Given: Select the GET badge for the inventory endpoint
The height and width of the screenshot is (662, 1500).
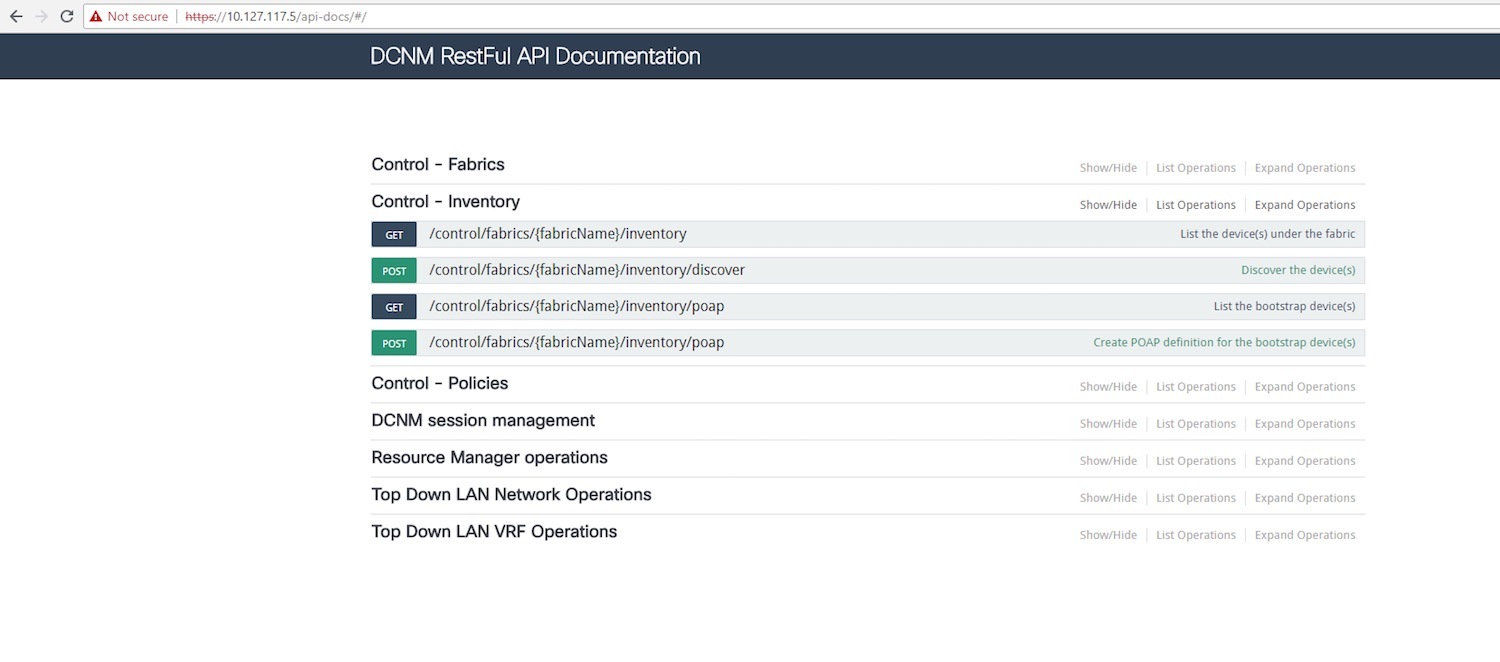Looking at the screenshot, I should tap(393, 234).
